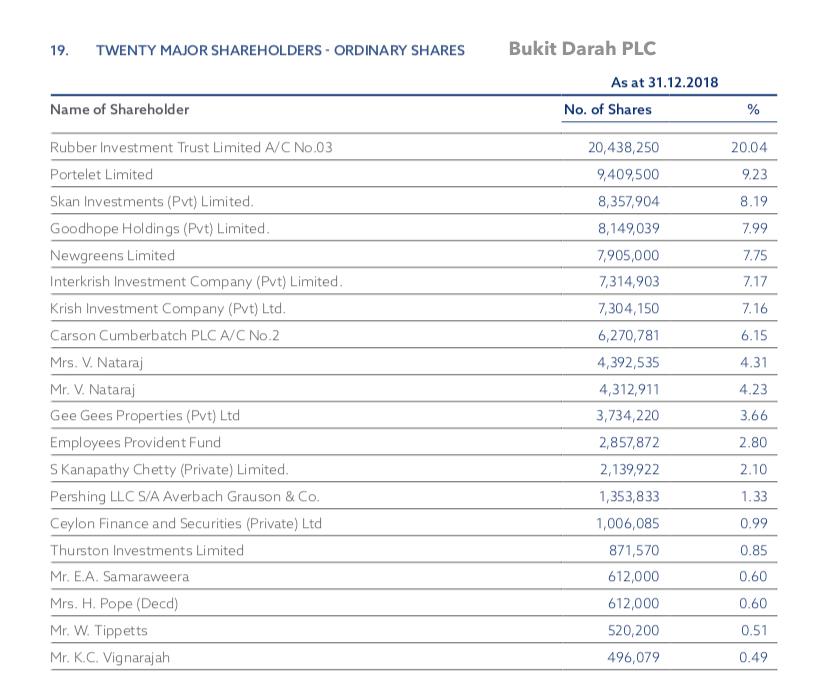The image size is (825, 697).
Task: Select "Interkrish Investment Company (Pvt) Limited." name
Action: [x=196, y=282]
